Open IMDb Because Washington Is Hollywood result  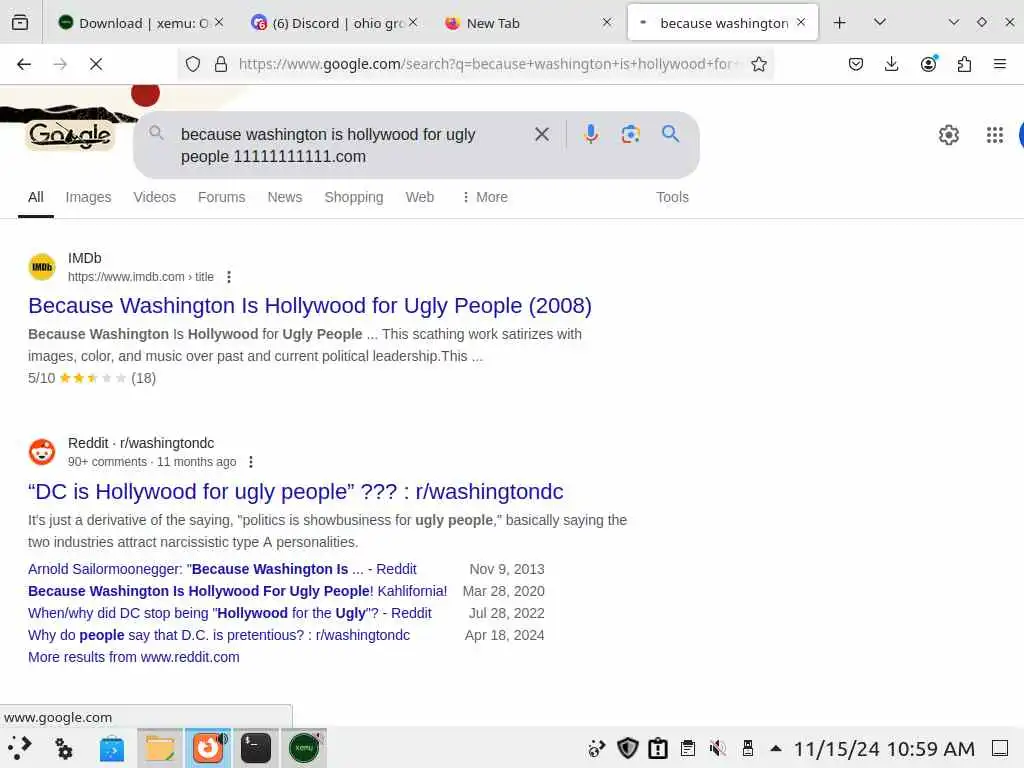[x=310, y=306]
